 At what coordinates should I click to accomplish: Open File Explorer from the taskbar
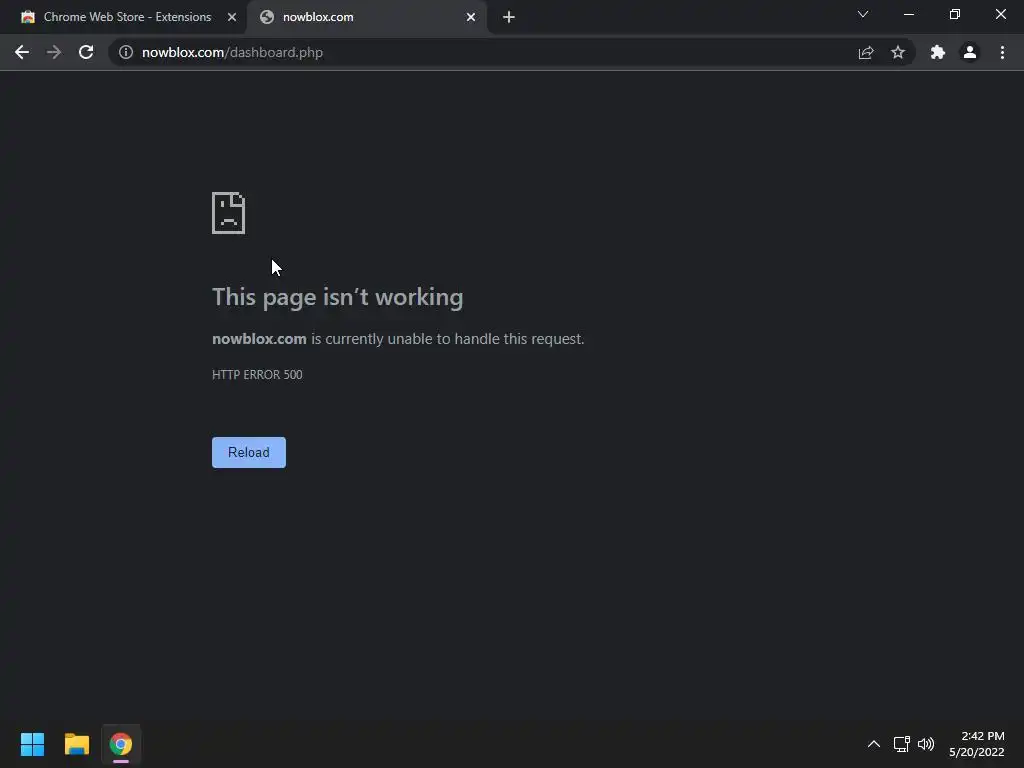76,744
